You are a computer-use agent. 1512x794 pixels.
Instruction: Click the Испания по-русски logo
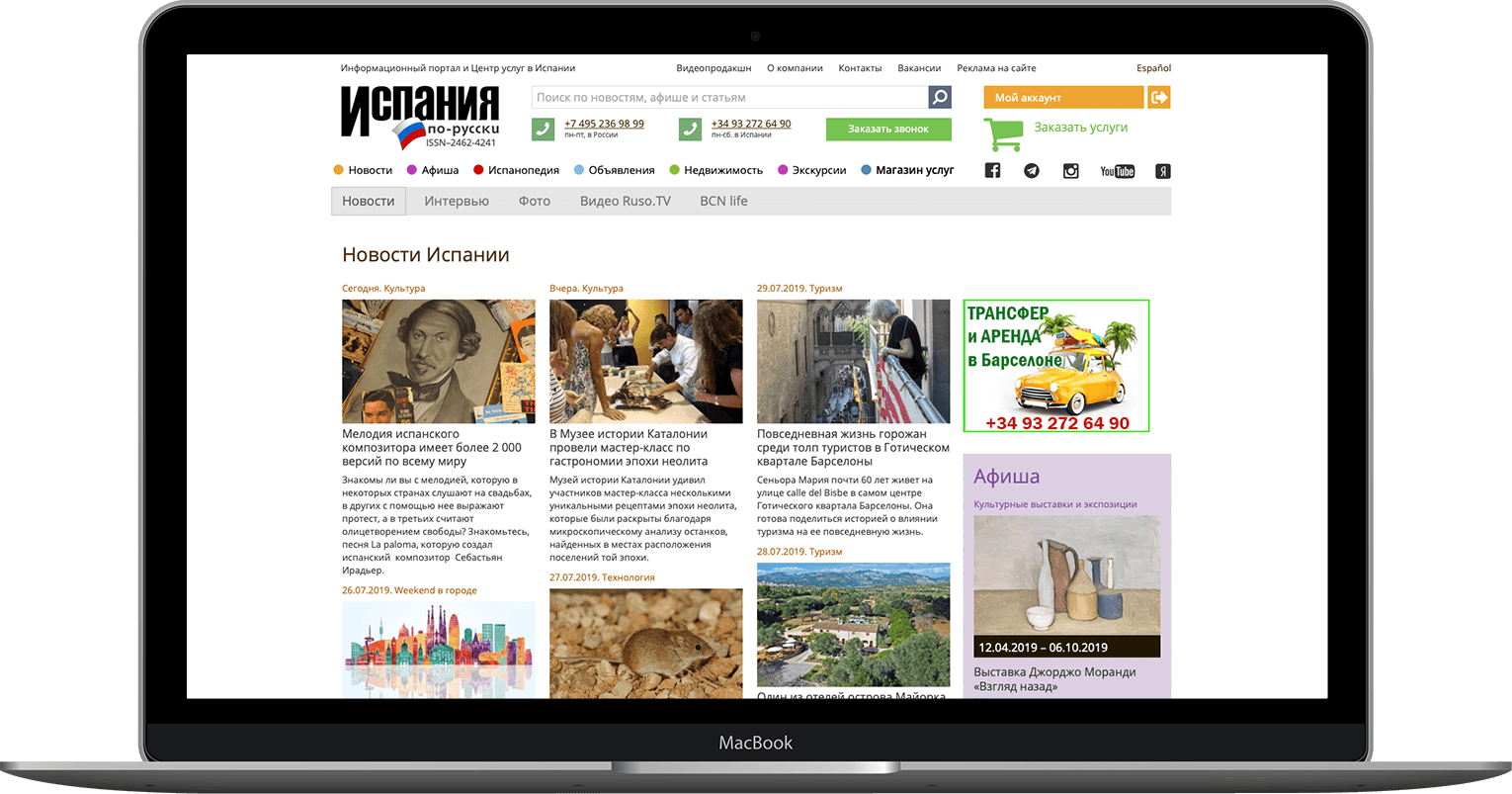tap(420, 117)
